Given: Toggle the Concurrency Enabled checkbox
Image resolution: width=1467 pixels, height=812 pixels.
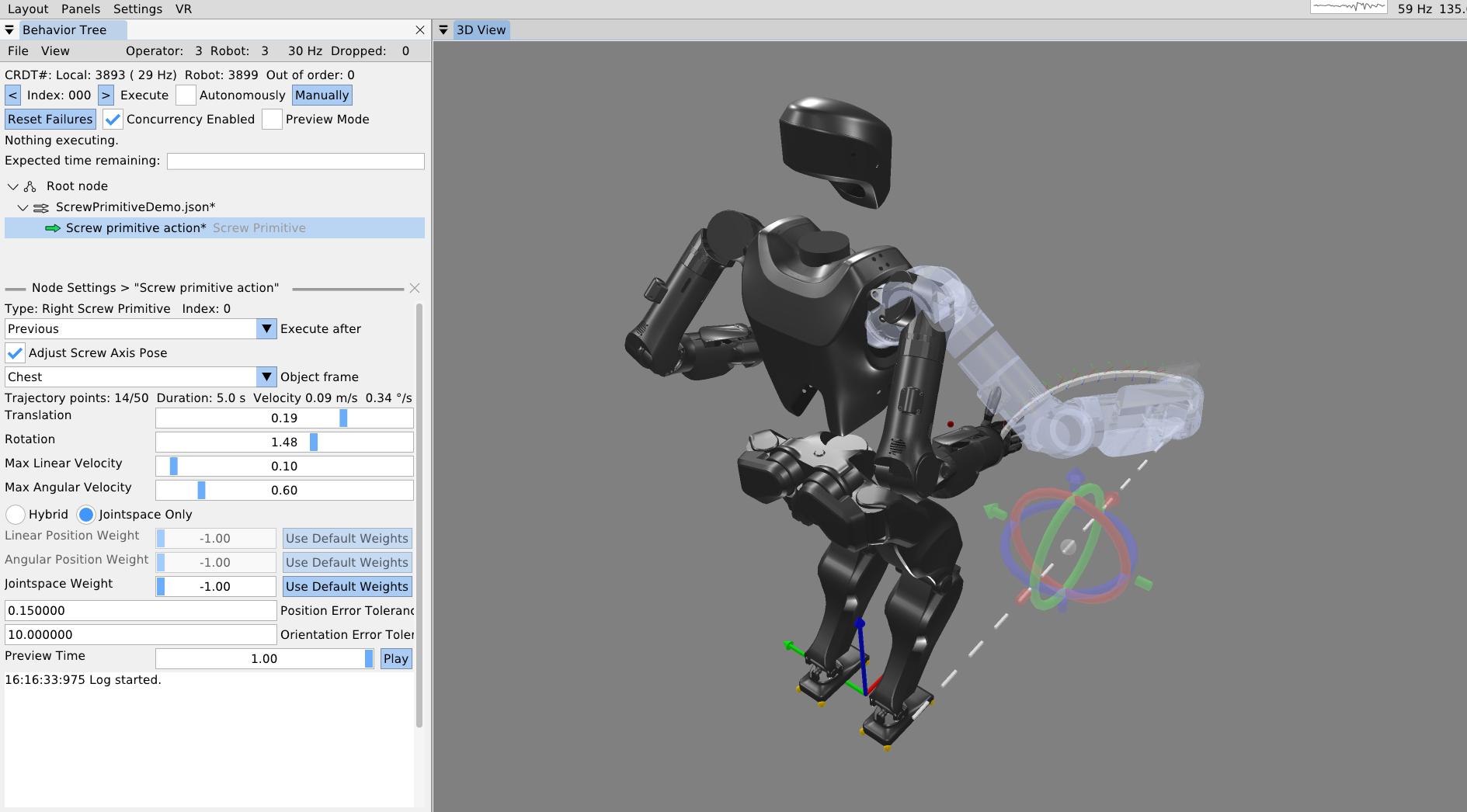Looking at the screenshot, I should [113, 120].
